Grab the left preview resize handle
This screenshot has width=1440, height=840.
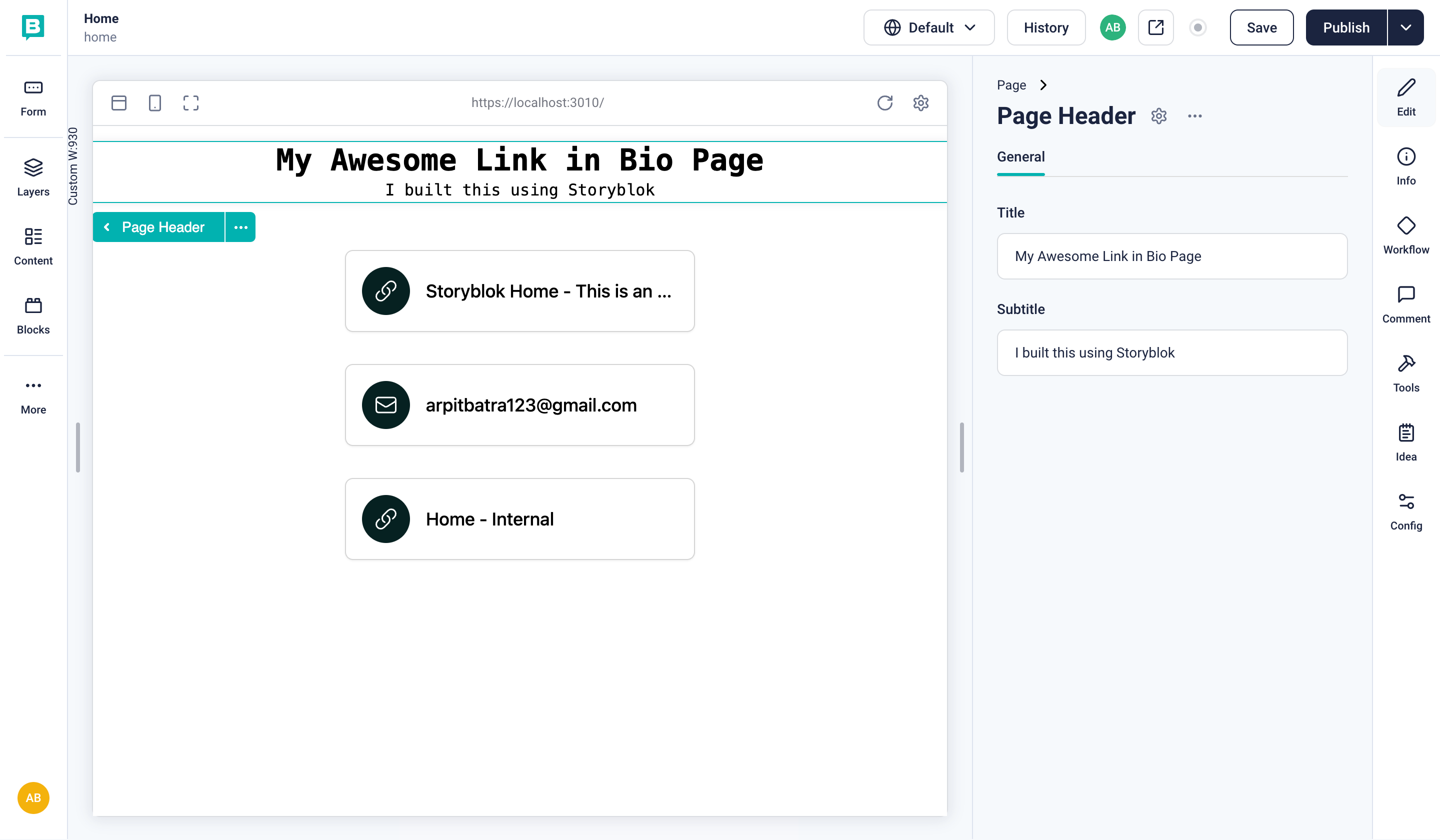pyautogui.click(x=77, y=447)
